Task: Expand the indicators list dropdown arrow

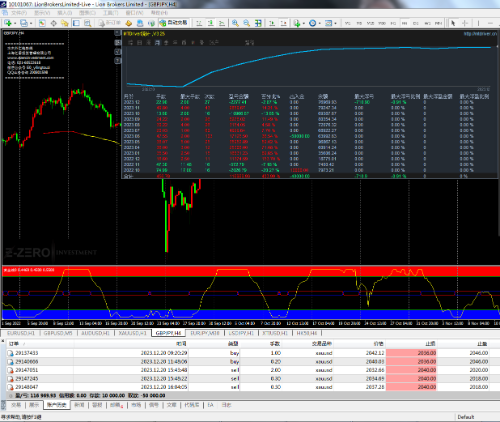Action: (x=304, y=23)
